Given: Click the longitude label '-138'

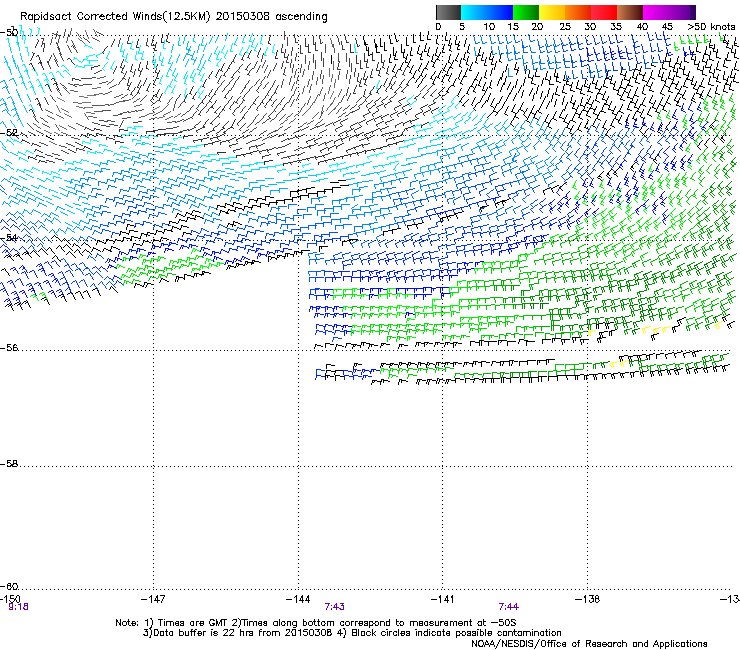Looking at the screenshot, I should pos(588,599).
